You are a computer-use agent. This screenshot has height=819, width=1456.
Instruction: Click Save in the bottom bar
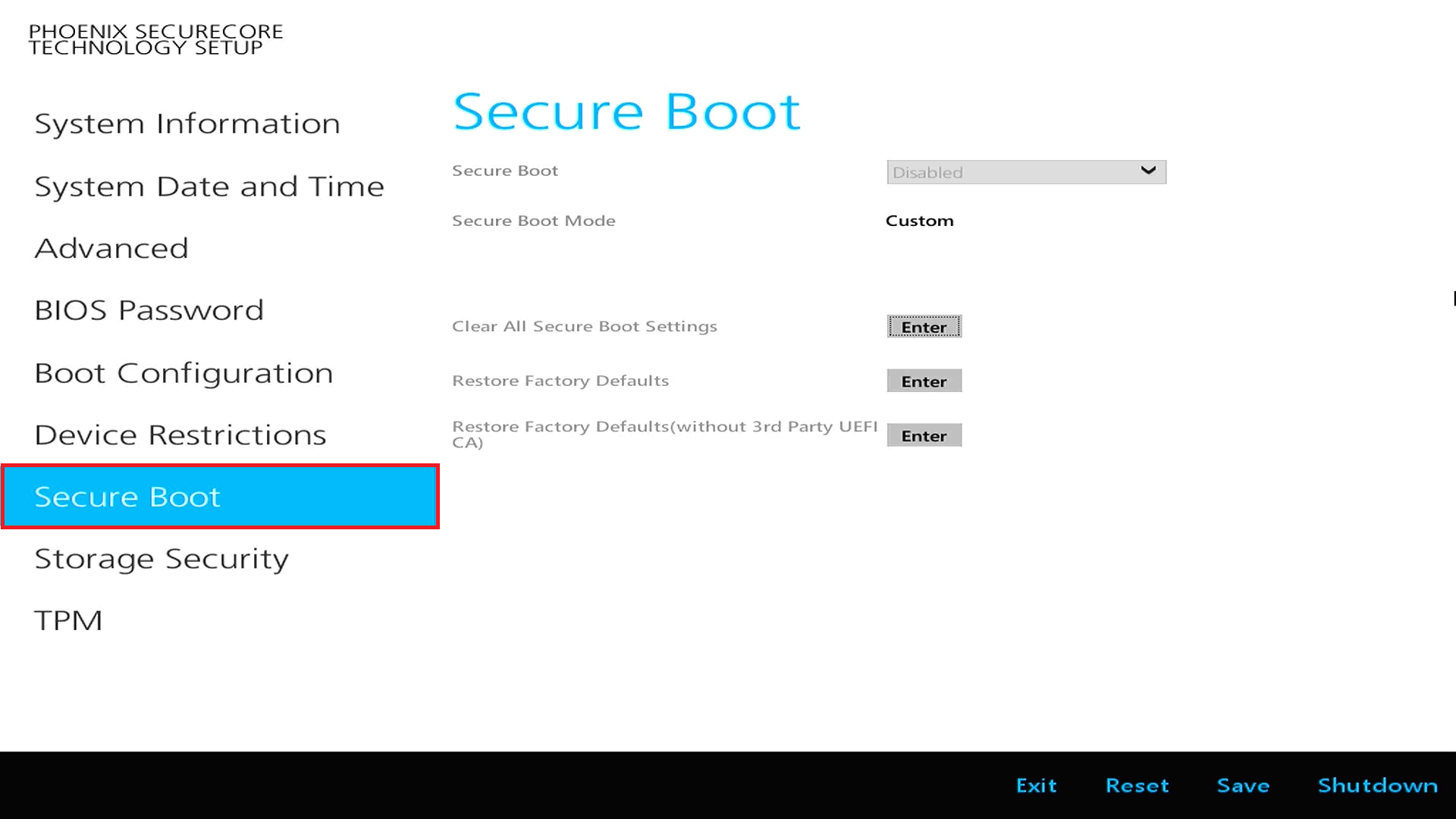coord(1243,786)
